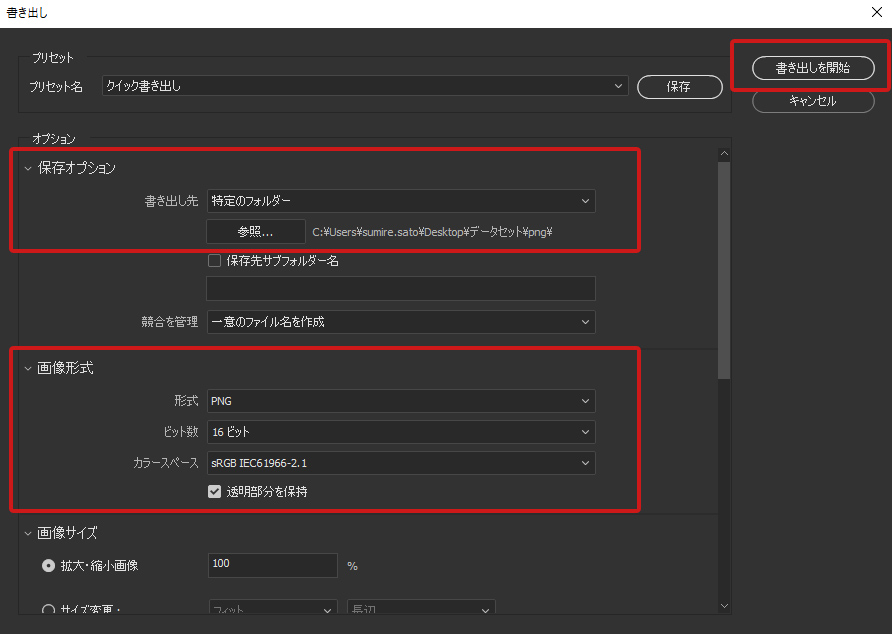Open the ビット数 16 ビット dropdown
Viewport: 892px width, 634px height.
click(x=401, y=432)
